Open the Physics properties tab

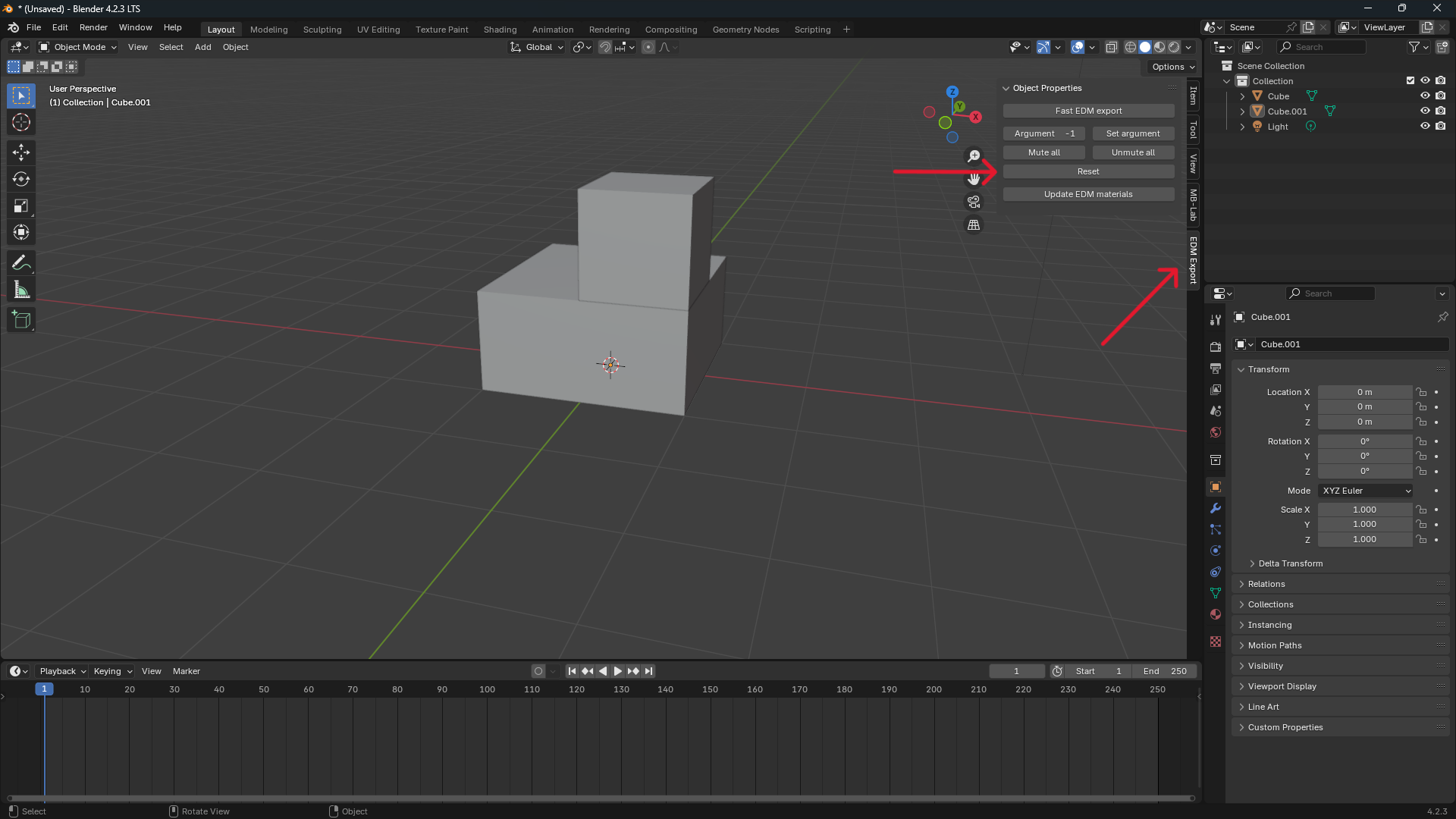tap(1216, 551)
